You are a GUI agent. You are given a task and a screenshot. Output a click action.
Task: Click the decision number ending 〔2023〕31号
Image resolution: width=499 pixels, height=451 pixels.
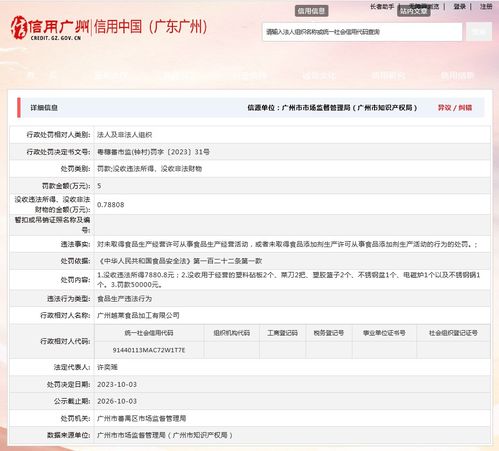153,152
